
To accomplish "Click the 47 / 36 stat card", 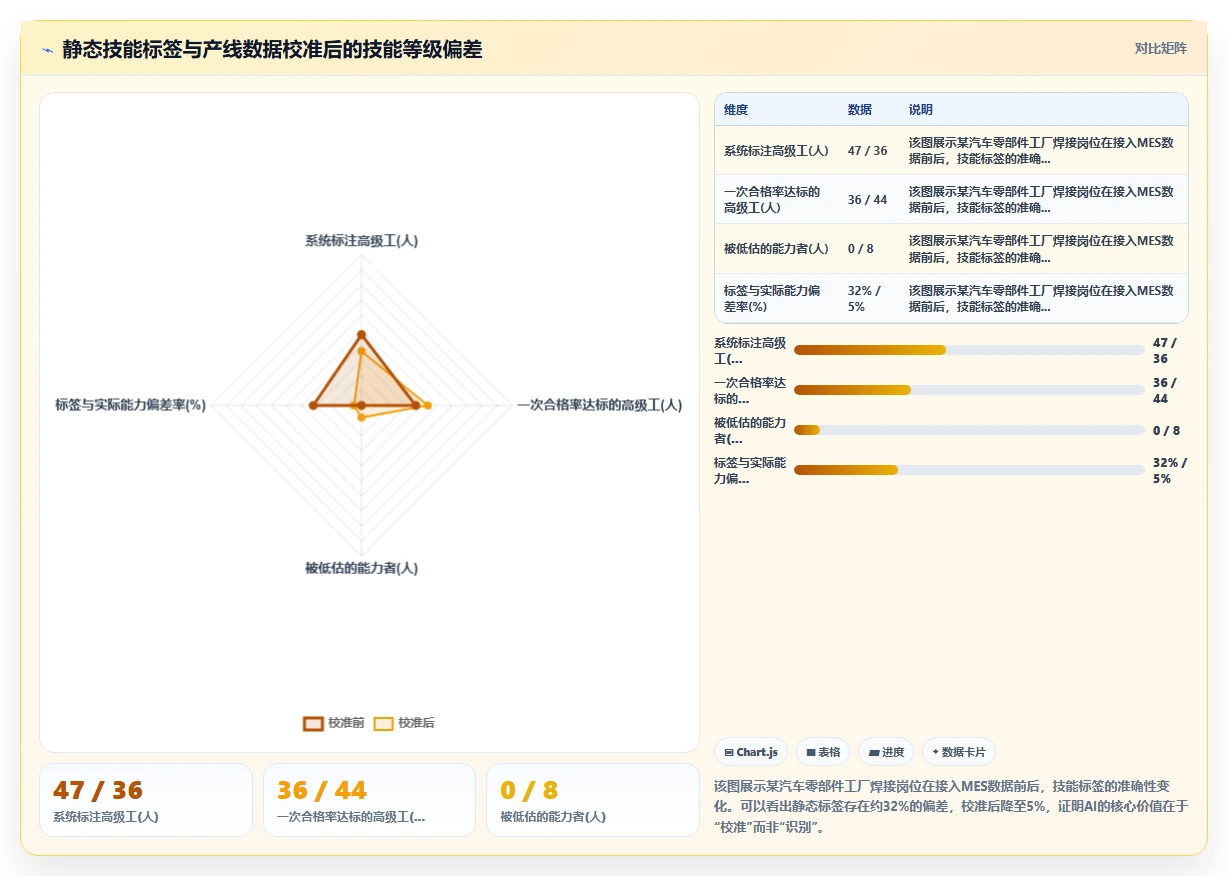I will click(x=146, y=800).
